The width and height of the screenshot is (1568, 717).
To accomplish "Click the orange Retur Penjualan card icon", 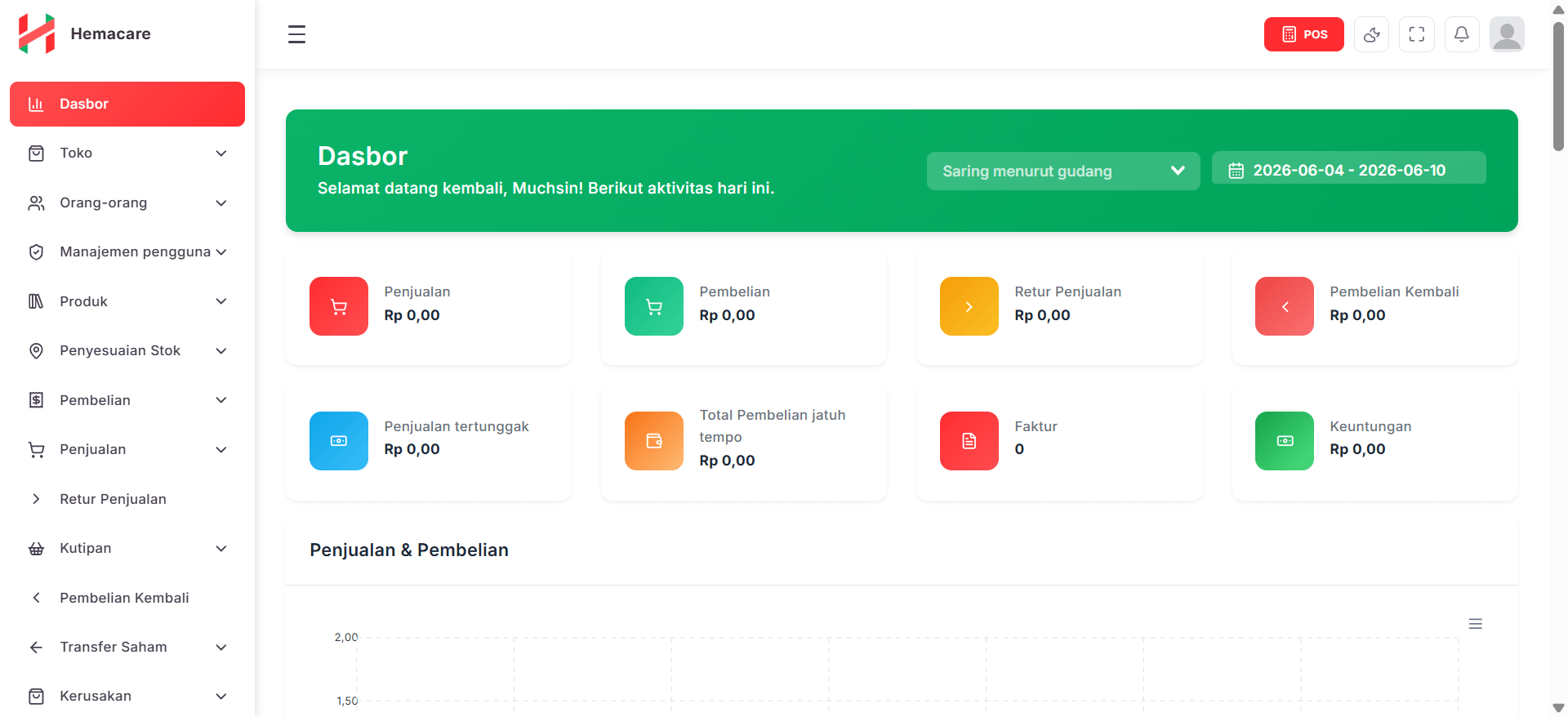I will 969,306.
